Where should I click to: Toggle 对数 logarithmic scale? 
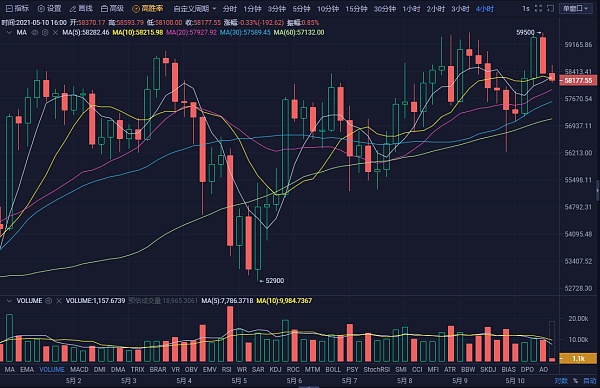tap(561, 381)
